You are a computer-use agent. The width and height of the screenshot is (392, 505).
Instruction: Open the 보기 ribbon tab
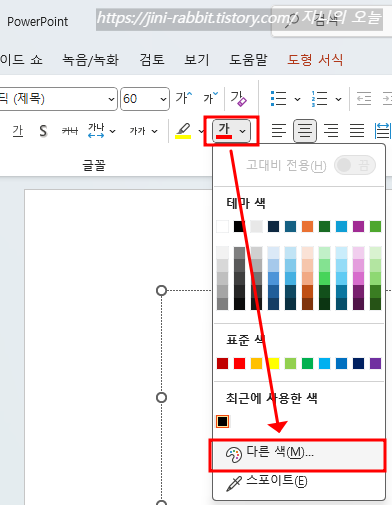[x=197, y=60]
